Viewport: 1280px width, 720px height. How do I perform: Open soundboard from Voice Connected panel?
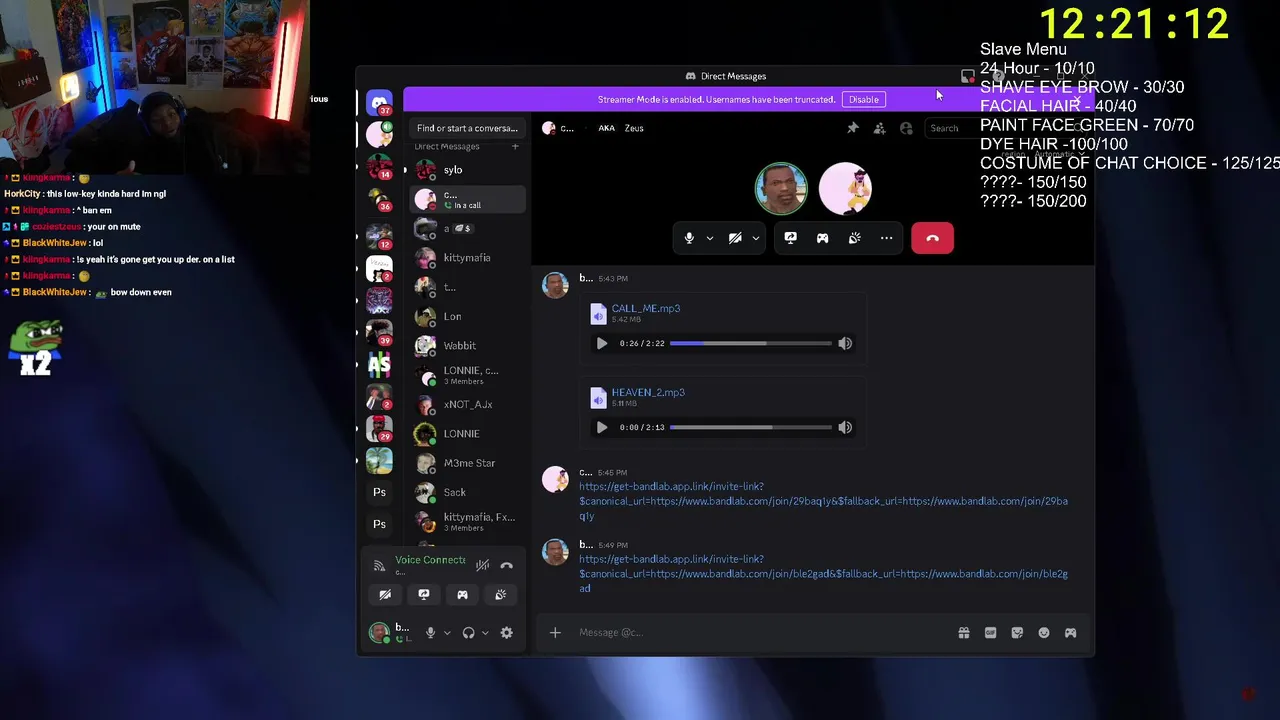point(501,594)
